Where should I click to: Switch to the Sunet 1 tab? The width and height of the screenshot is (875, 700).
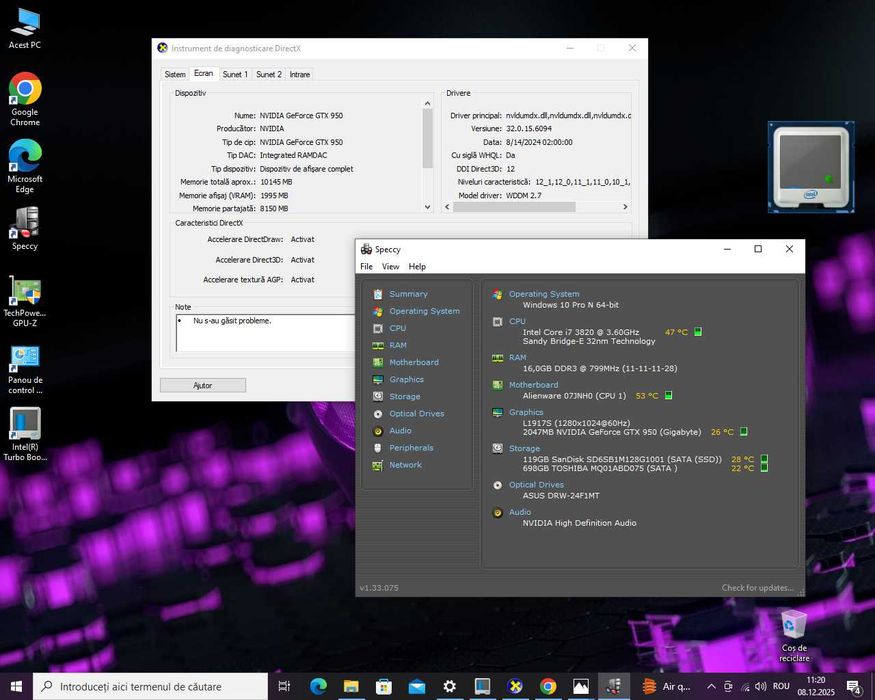(x=235, y=74)
